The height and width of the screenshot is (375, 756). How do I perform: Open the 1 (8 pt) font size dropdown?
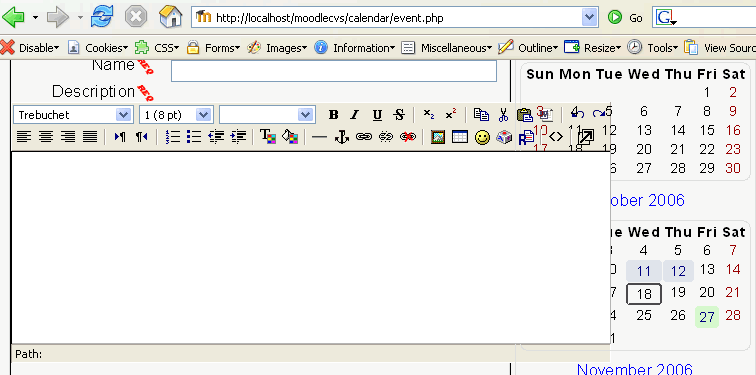coord(176,115)
